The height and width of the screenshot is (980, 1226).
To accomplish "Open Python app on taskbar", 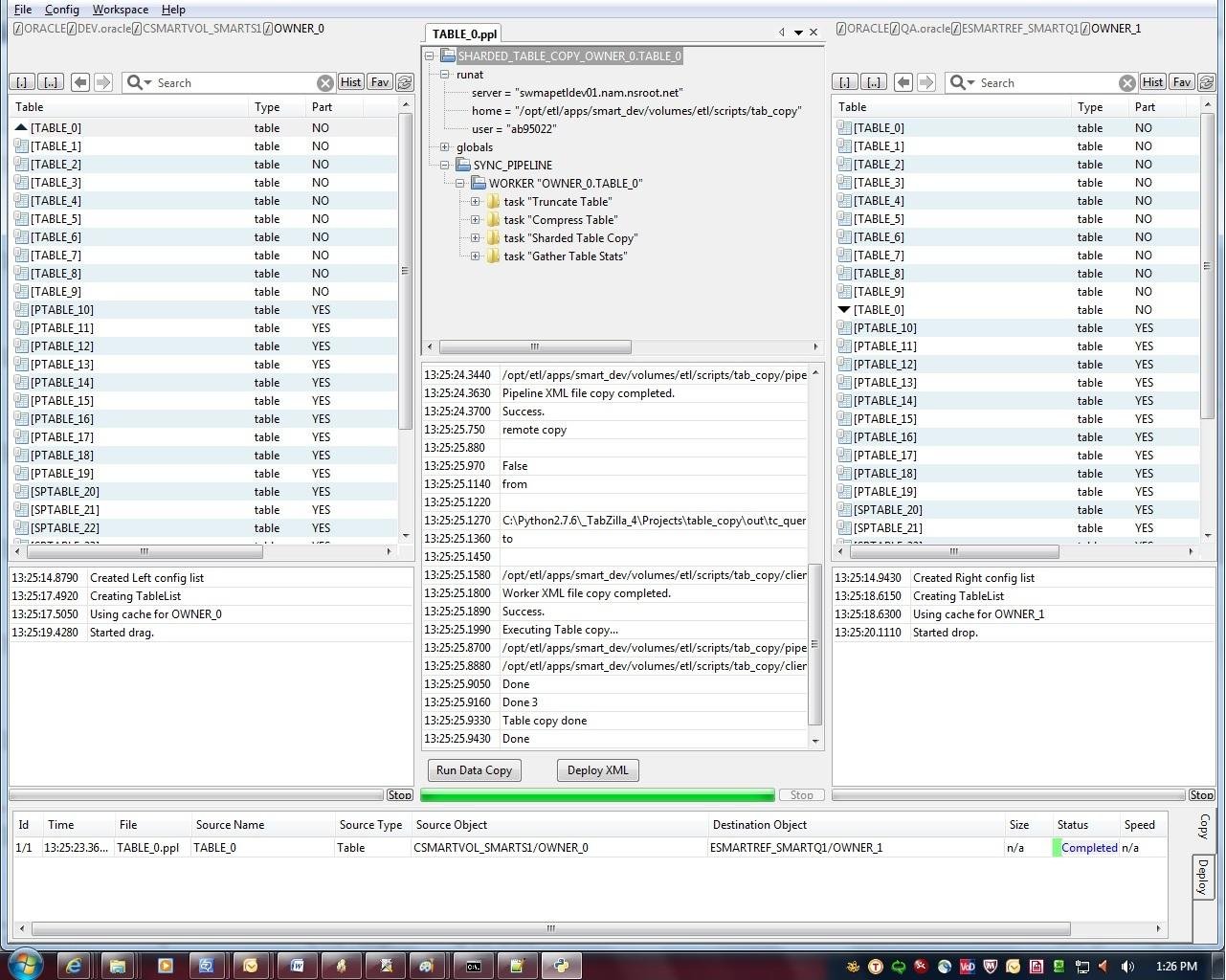I will pyautogui.click(x=562, y=966).
